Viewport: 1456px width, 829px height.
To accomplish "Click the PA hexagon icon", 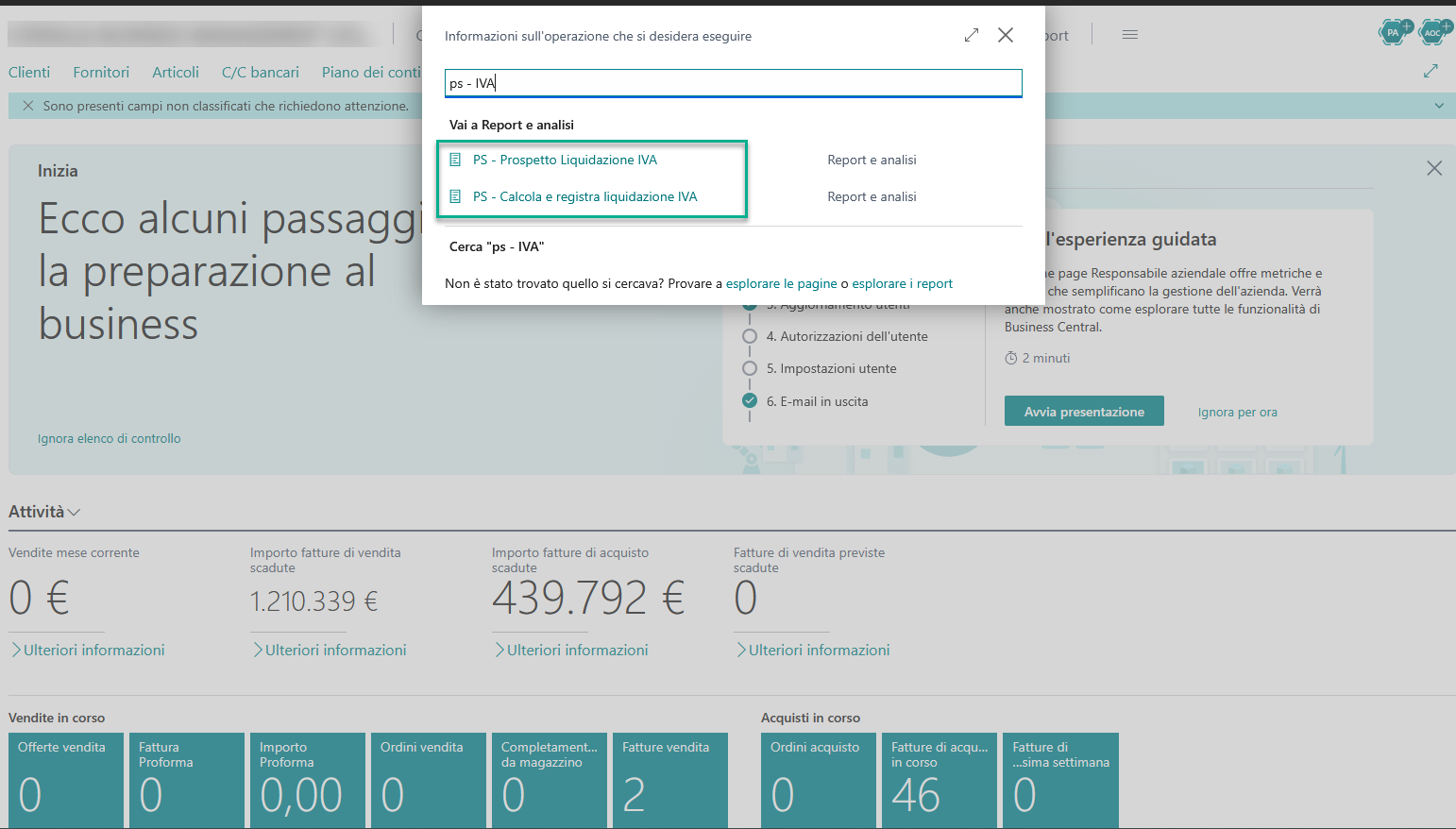I will pyautogui.click(x=1394, y=32).
